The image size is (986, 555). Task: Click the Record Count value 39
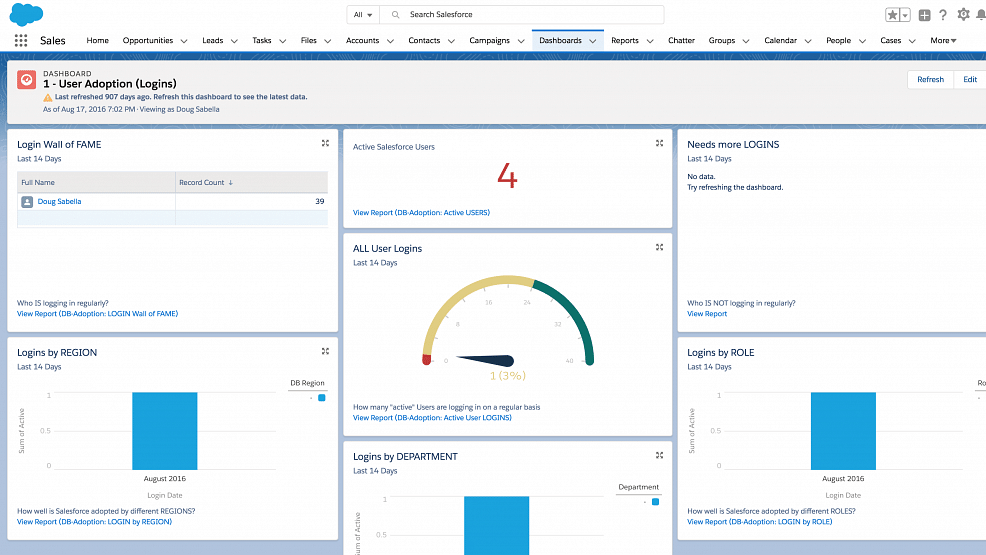[x=319, y=202]
